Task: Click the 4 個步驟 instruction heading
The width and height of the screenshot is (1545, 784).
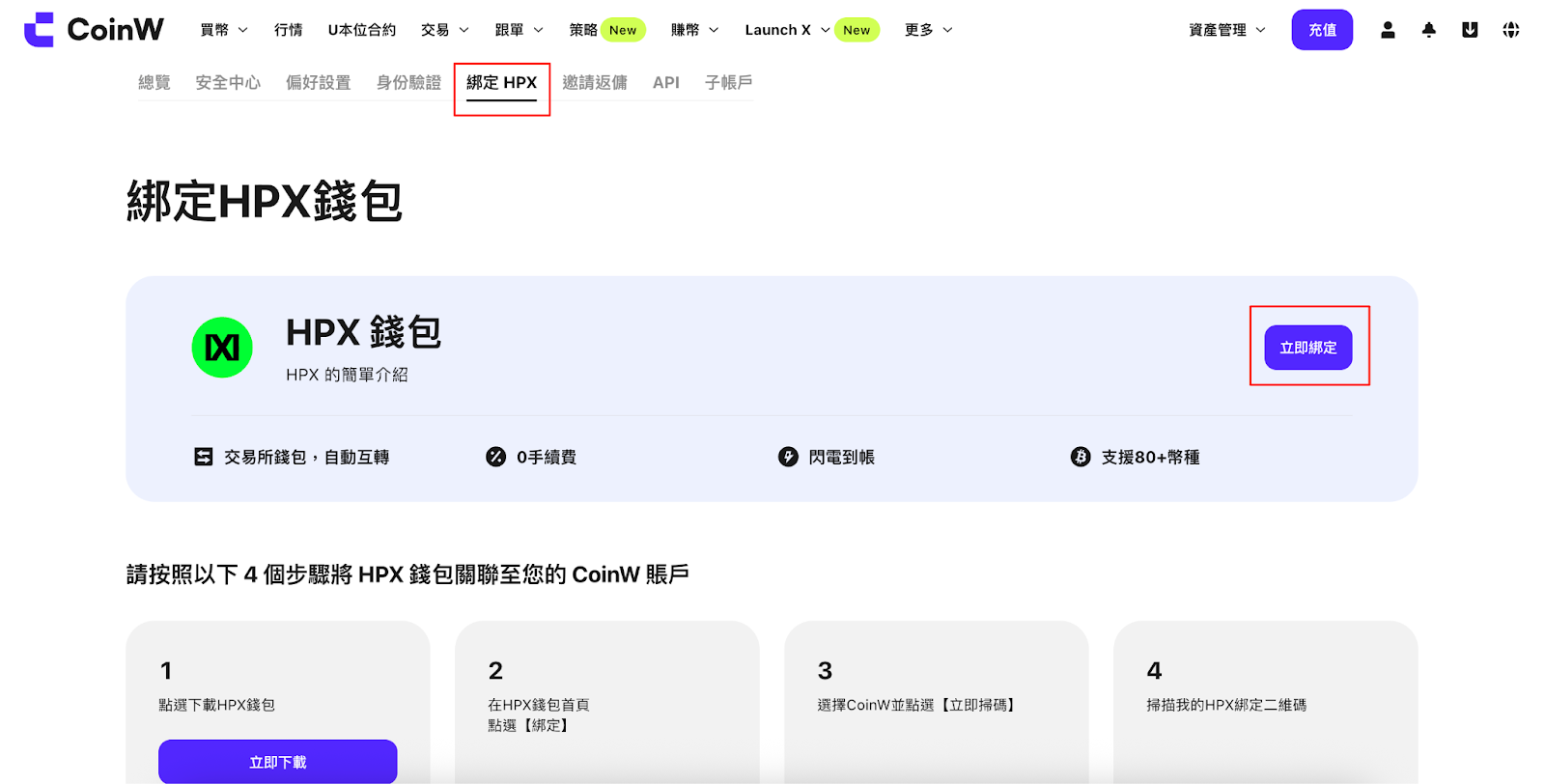Action: [407, 574]
